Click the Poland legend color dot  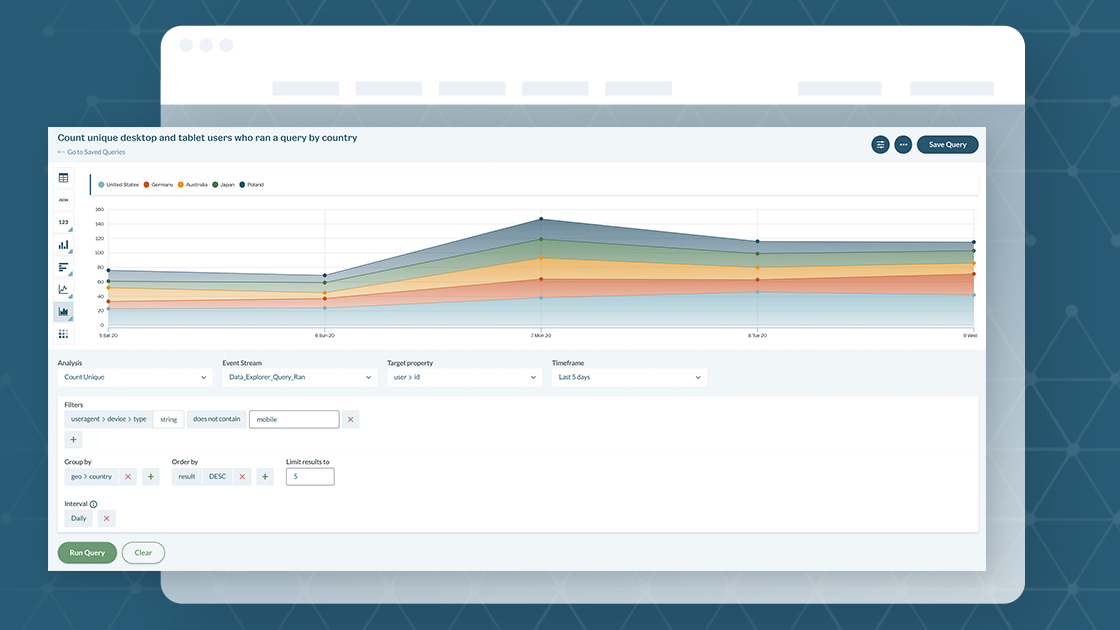[241, 184]
